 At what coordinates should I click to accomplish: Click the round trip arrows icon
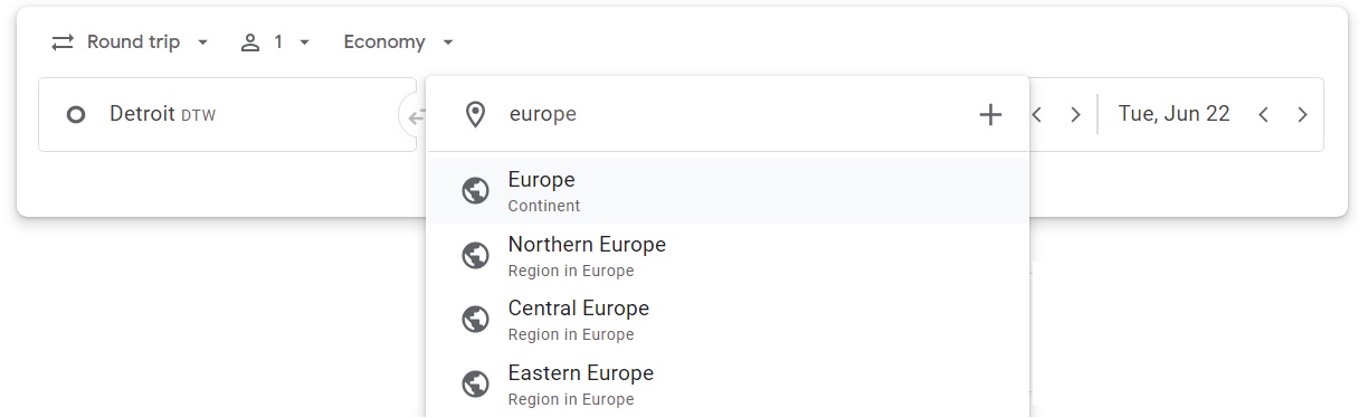pos(64,42)
